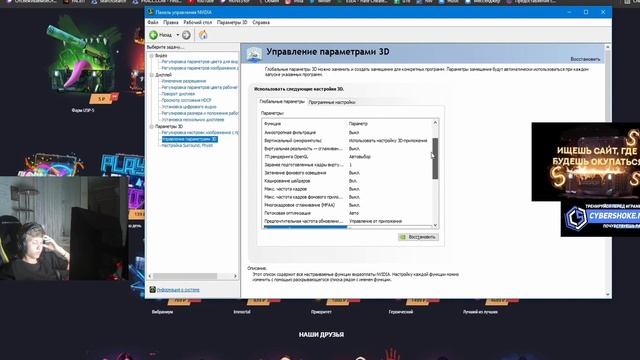Click the webcam overlay in browser
This screenshot has height=360, width=640.
[64, 228]
